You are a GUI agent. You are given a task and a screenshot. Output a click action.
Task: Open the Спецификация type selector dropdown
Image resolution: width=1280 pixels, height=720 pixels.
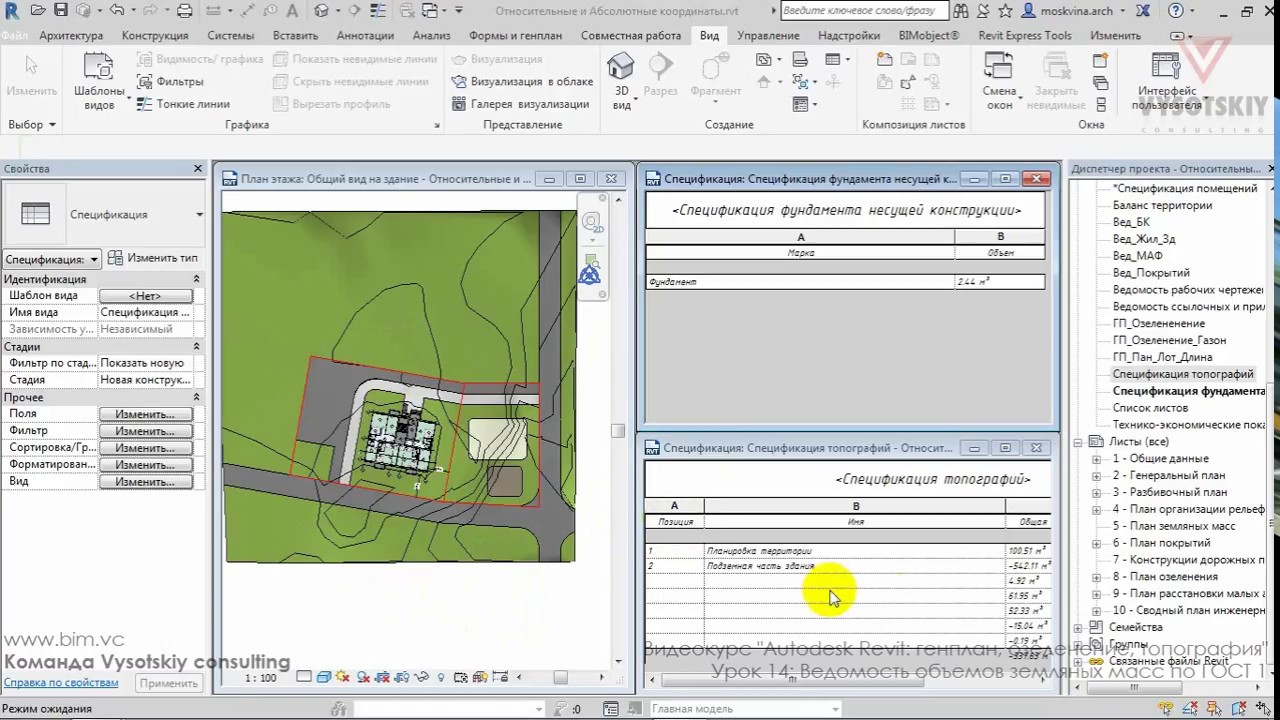(104, 214)
